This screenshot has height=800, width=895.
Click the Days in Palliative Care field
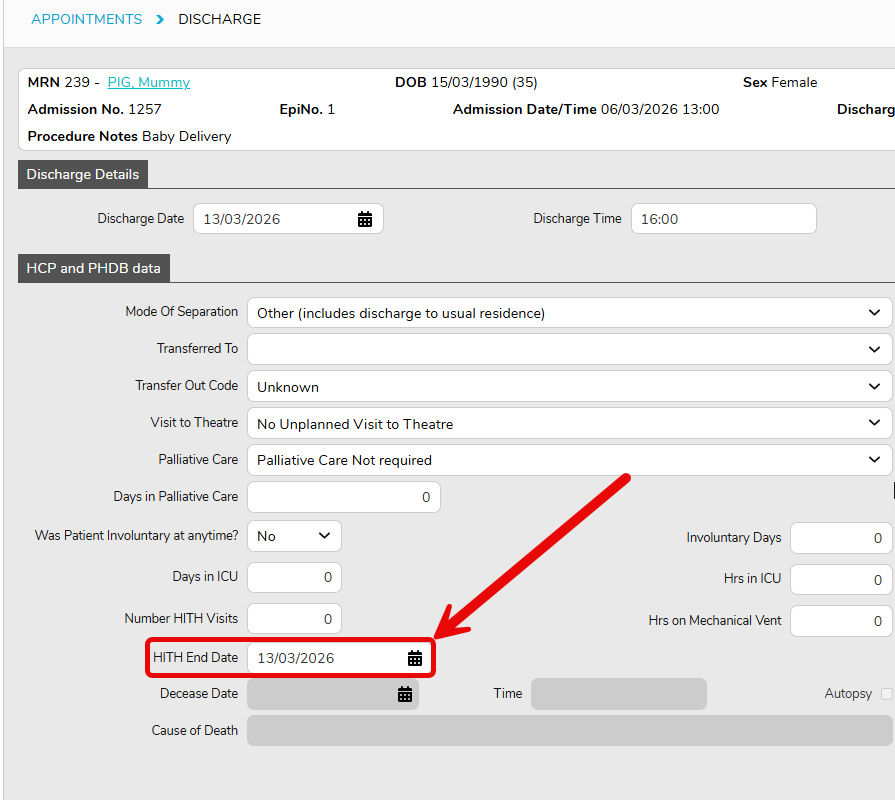(x=343, y=497)
